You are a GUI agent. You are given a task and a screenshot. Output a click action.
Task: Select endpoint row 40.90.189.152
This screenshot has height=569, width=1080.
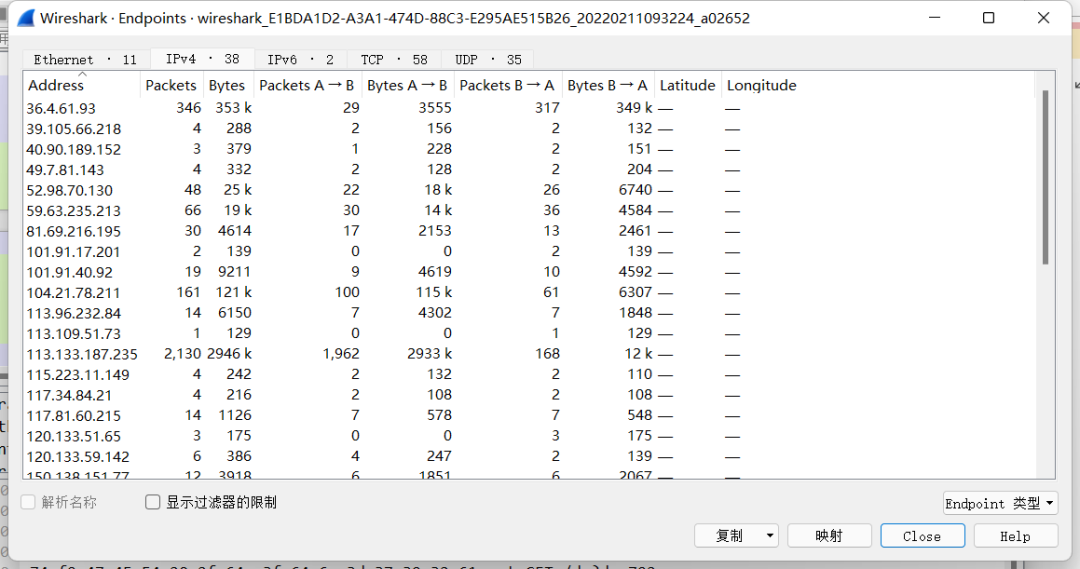[528, 149]
